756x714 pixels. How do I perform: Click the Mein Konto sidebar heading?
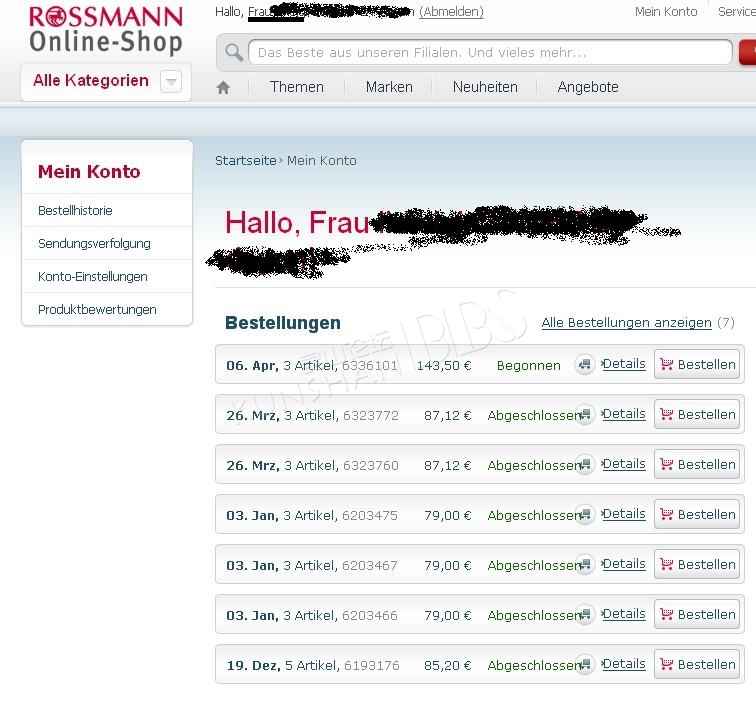[x=89, y=172]
